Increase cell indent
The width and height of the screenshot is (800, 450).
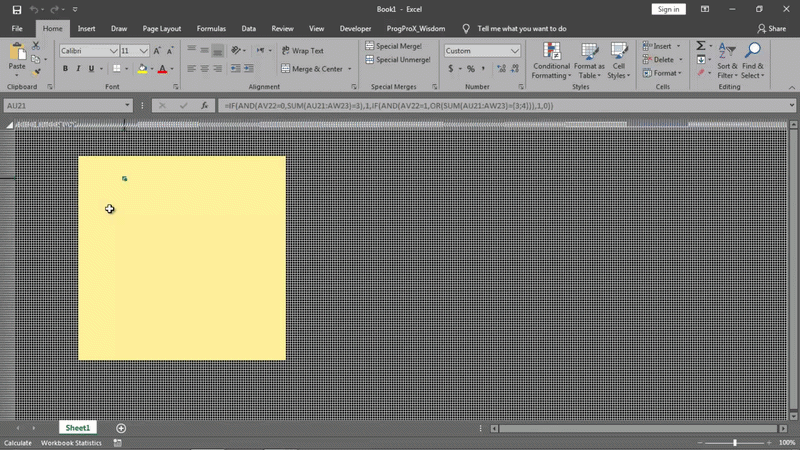pyautogui.click(x=249, y=68)
